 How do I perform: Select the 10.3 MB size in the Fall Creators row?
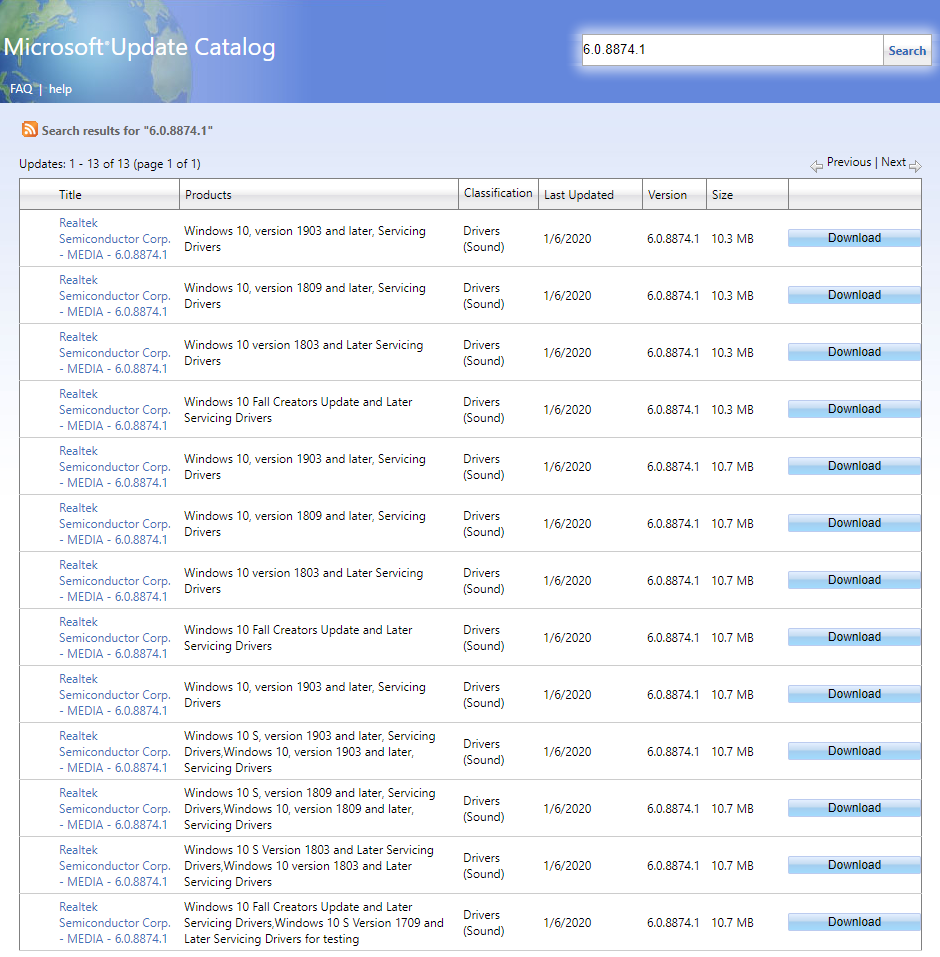coord(732,410)
